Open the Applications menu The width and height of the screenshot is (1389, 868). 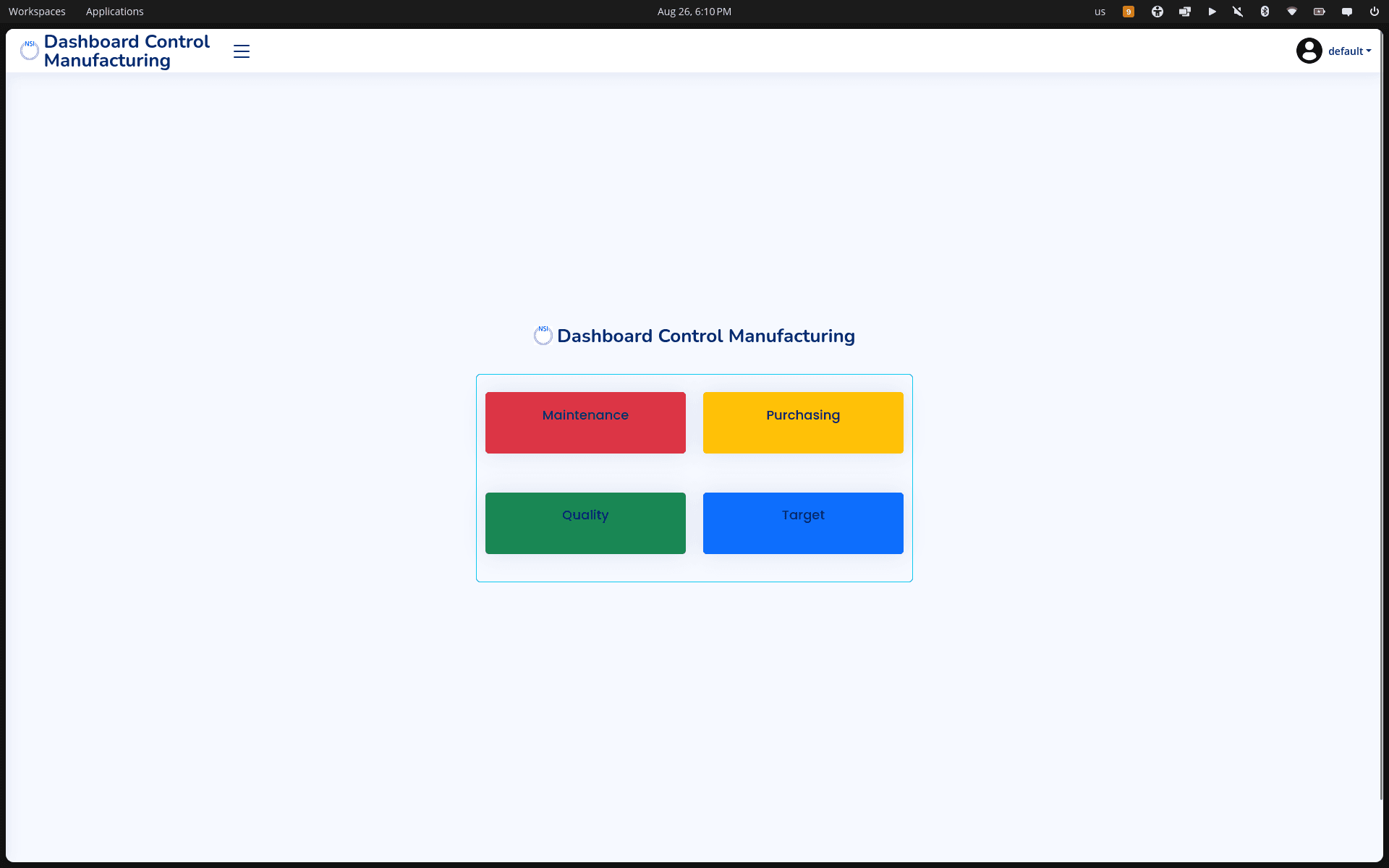114,12
